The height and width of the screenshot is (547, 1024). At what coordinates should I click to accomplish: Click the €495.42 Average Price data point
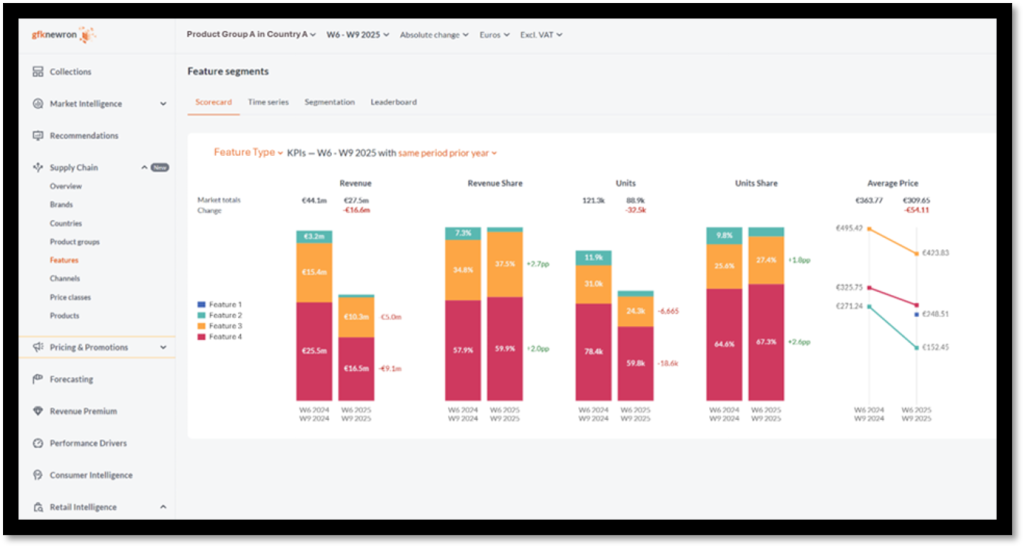869,229
